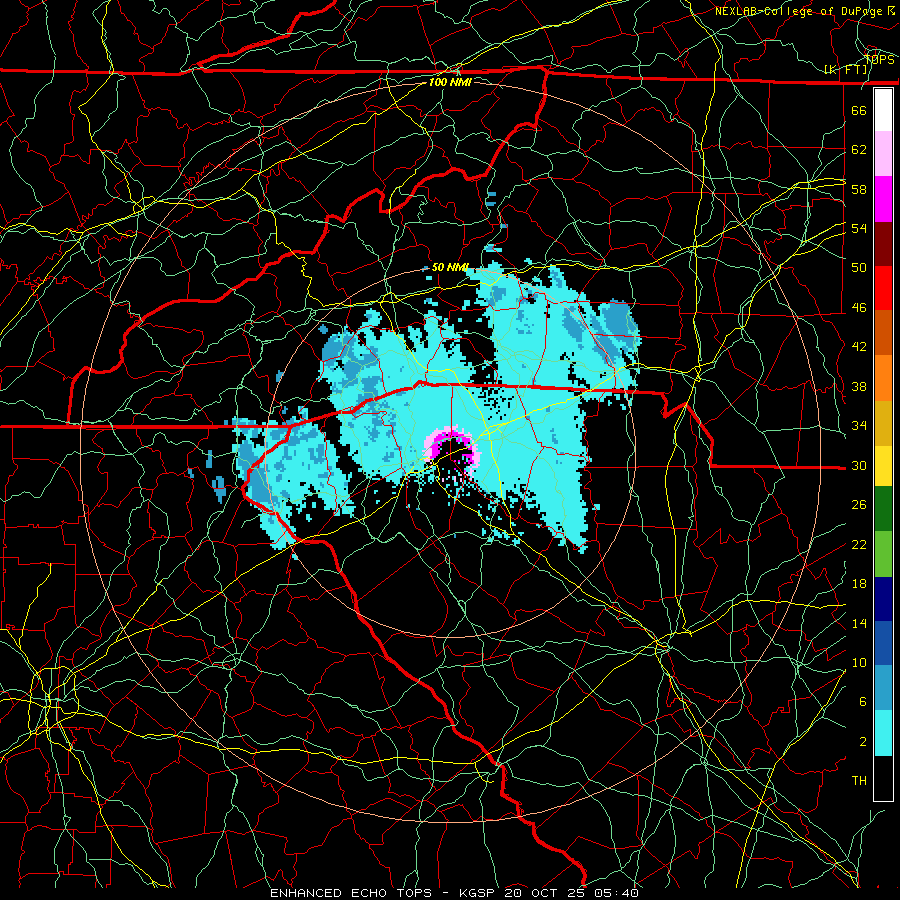Click the '50 NMI' range ring label
This screenshot has width=900, height=900.
pos(450,267)
